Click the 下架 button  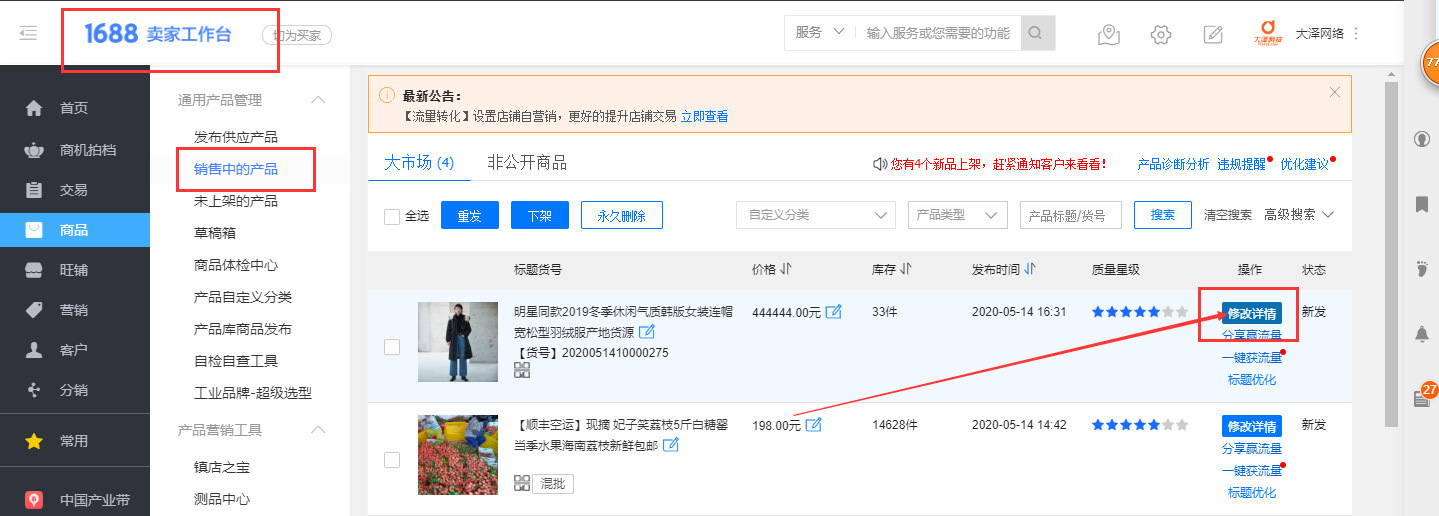point(539,215)
